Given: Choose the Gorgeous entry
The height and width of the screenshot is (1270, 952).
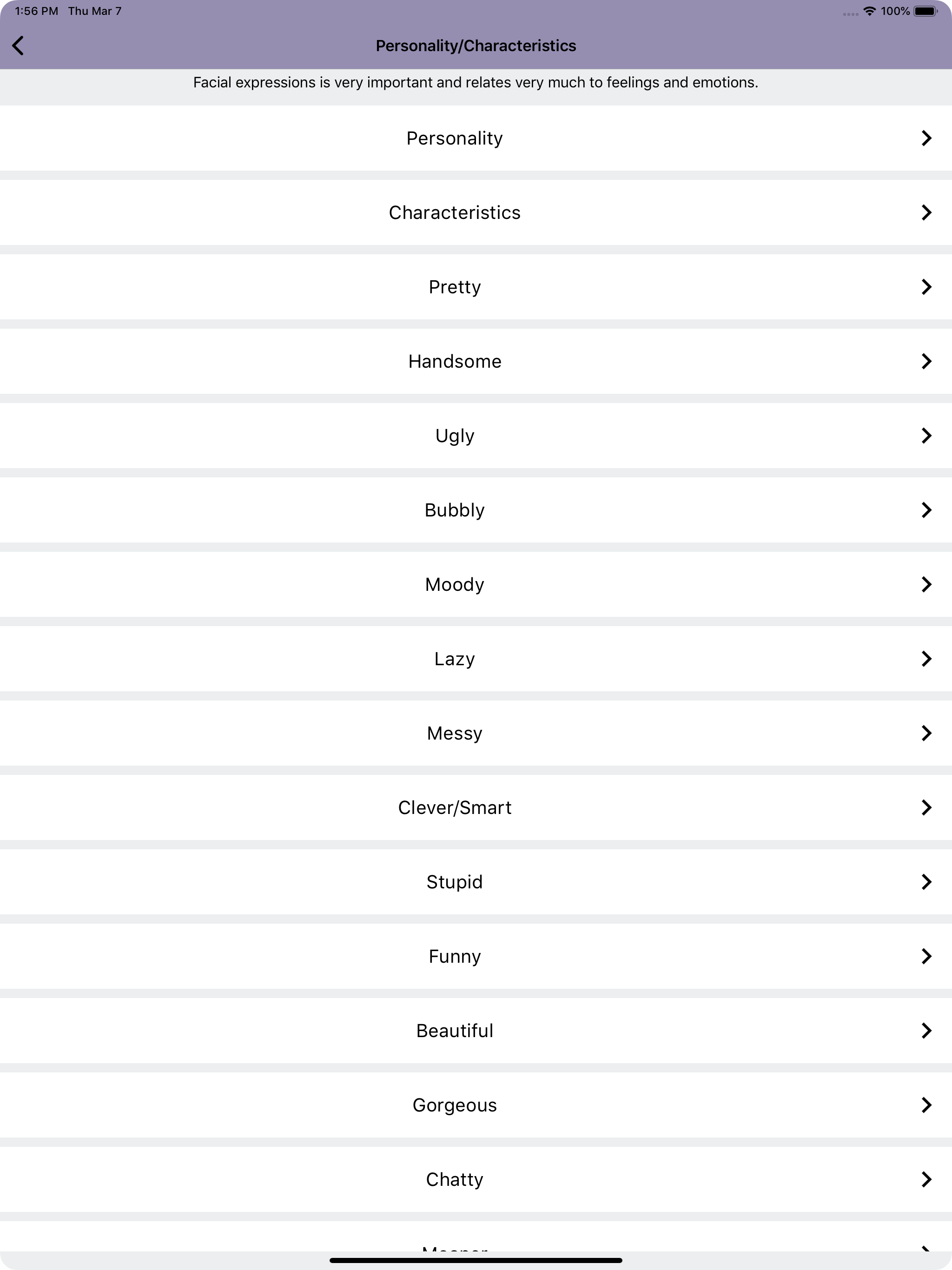Looking at the screenshot, I should (x=476, y=1105).
